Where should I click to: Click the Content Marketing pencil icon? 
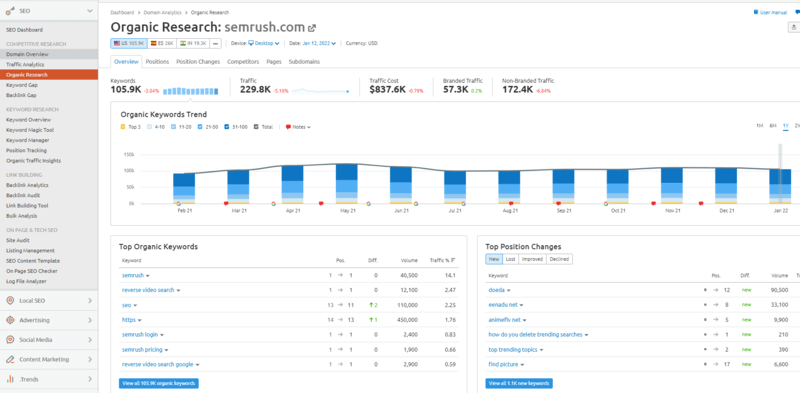(10, 359)
